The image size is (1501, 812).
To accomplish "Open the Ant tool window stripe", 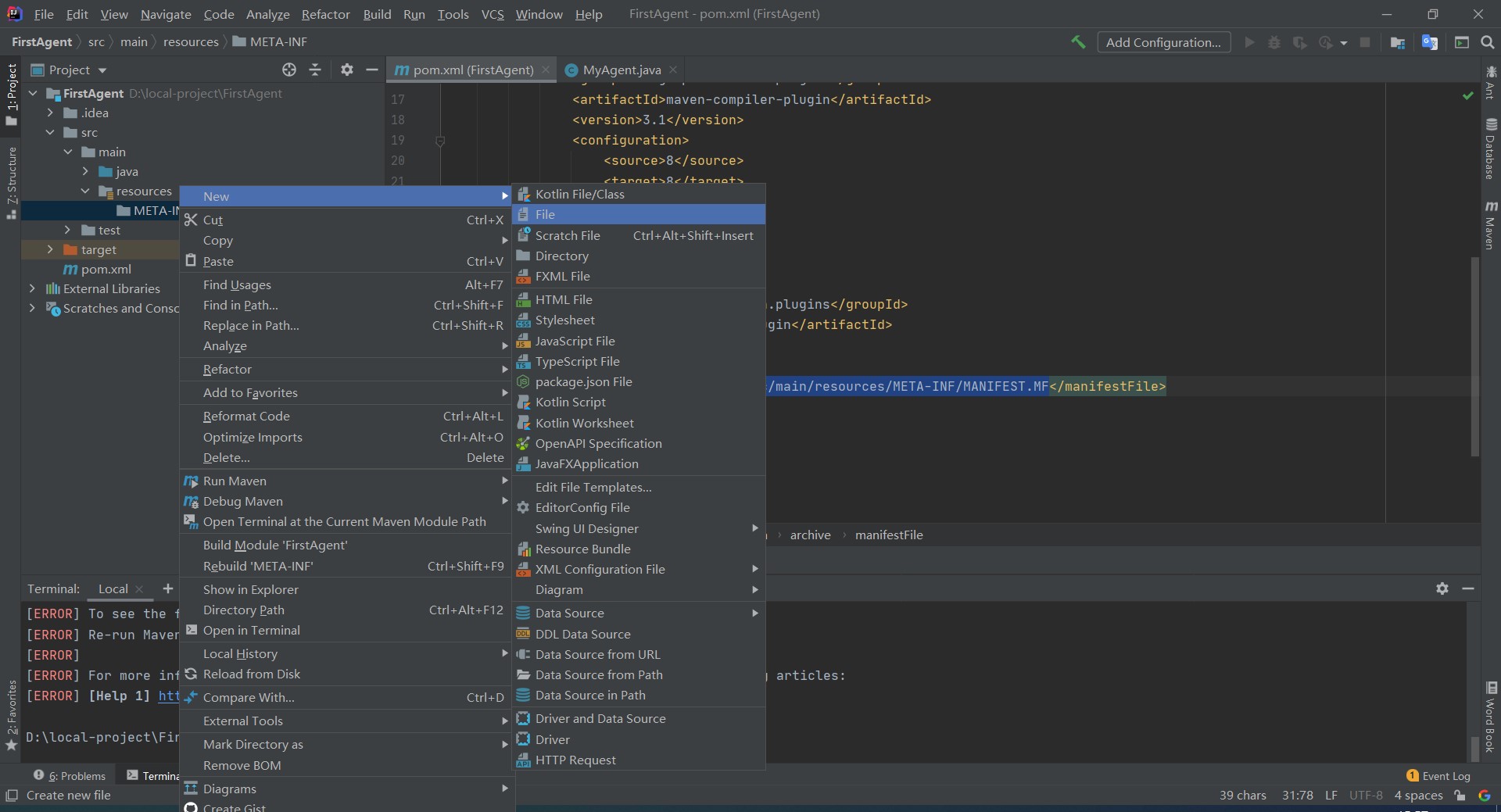I will coord(1491,83).
